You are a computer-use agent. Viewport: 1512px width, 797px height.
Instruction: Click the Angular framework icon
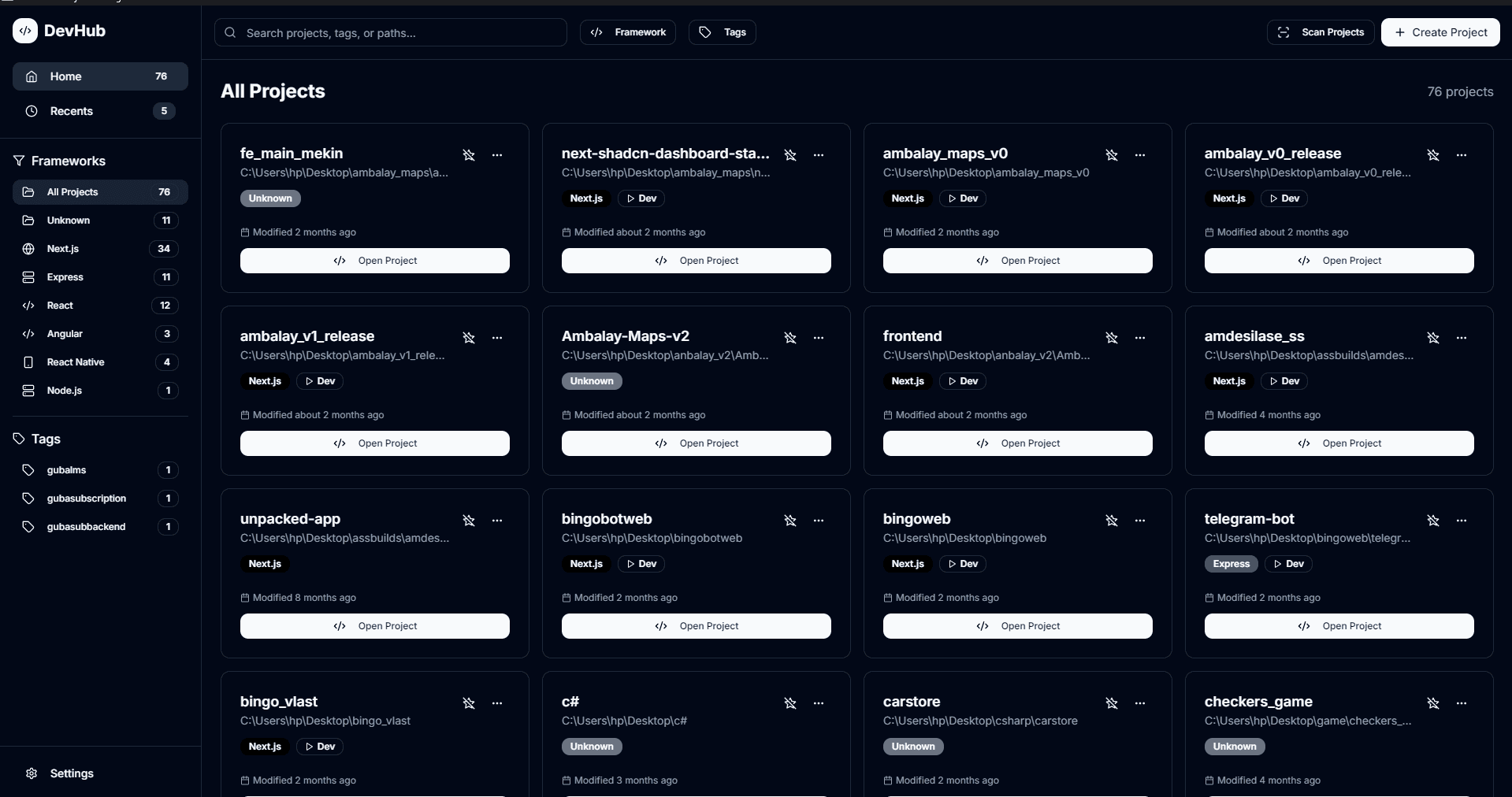(x=28, y=334)
